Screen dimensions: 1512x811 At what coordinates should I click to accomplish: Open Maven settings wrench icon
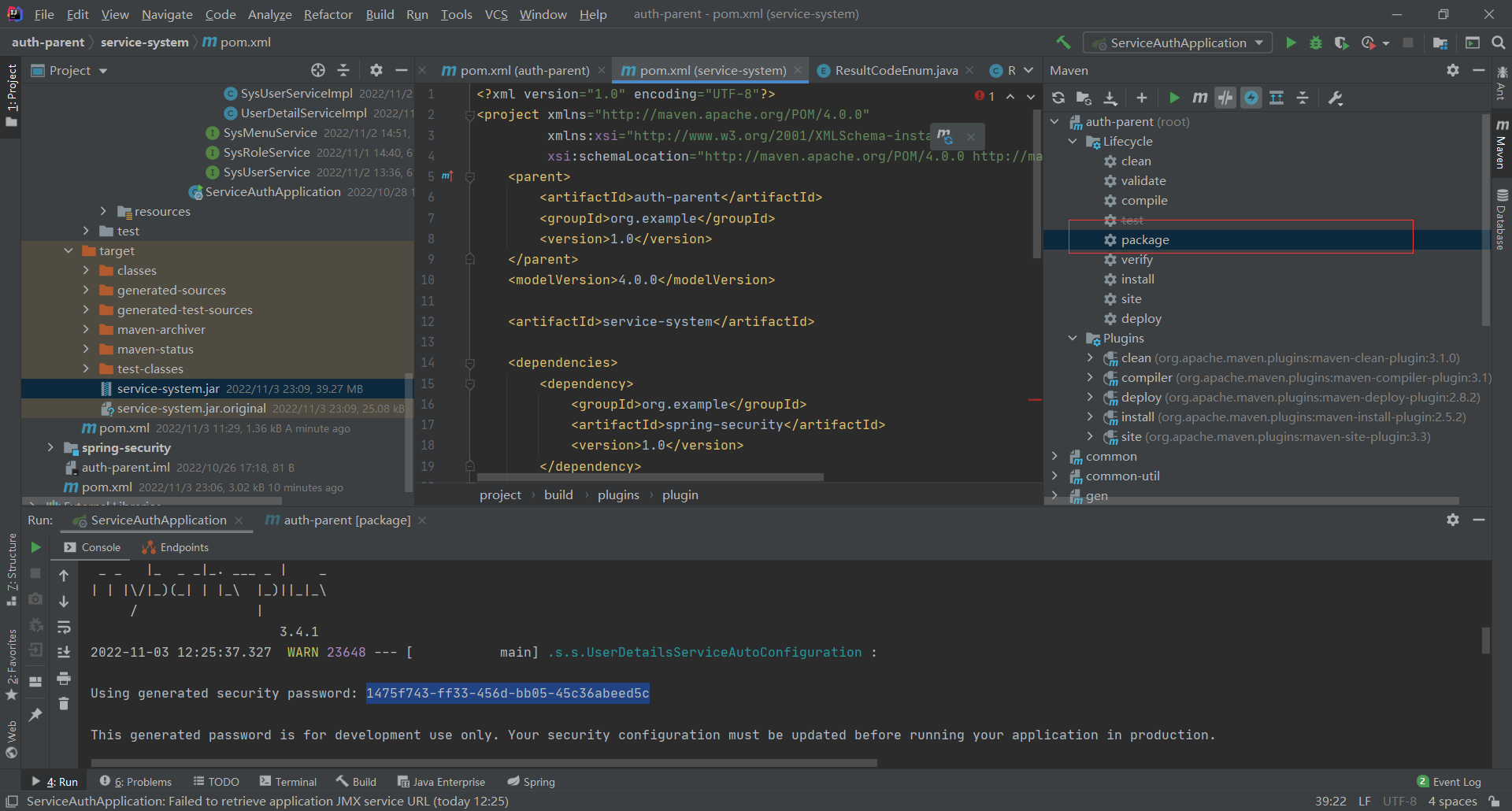(1336, 98)
